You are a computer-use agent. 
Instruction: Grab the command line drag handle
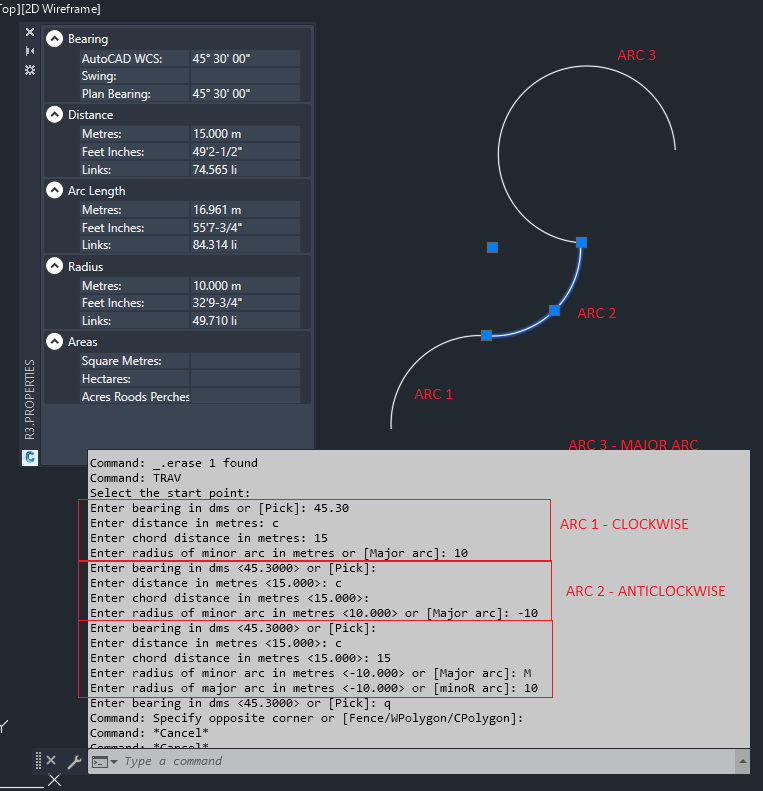38,760
